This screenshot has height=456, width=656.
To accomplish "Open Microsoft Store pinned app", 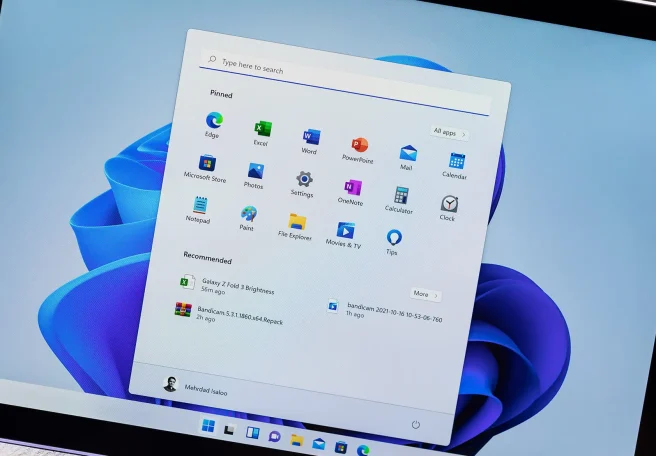I will 206,168.
